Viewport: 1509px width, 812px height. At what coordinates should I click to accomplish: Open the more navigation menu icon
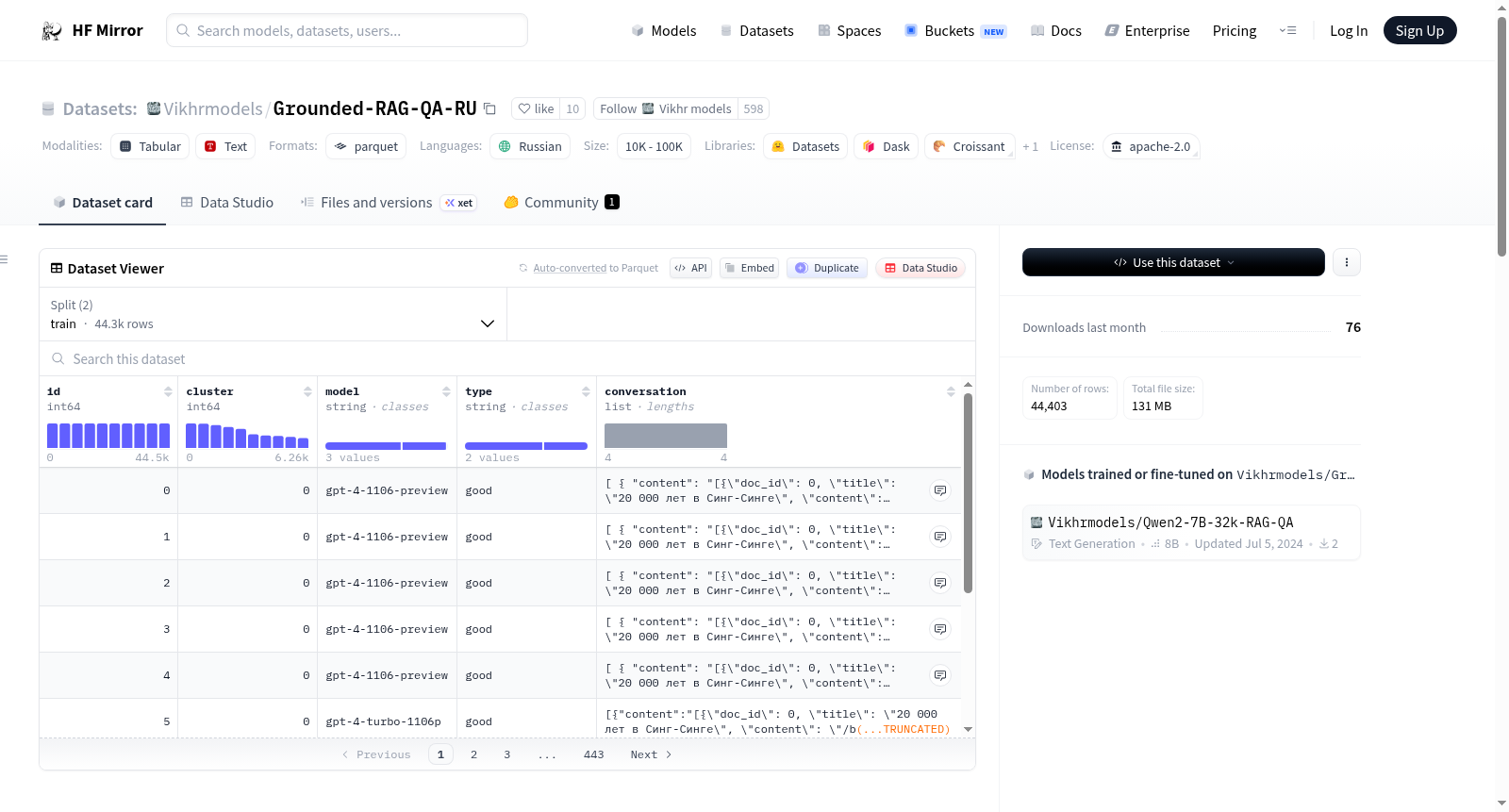click(1287, 31)
